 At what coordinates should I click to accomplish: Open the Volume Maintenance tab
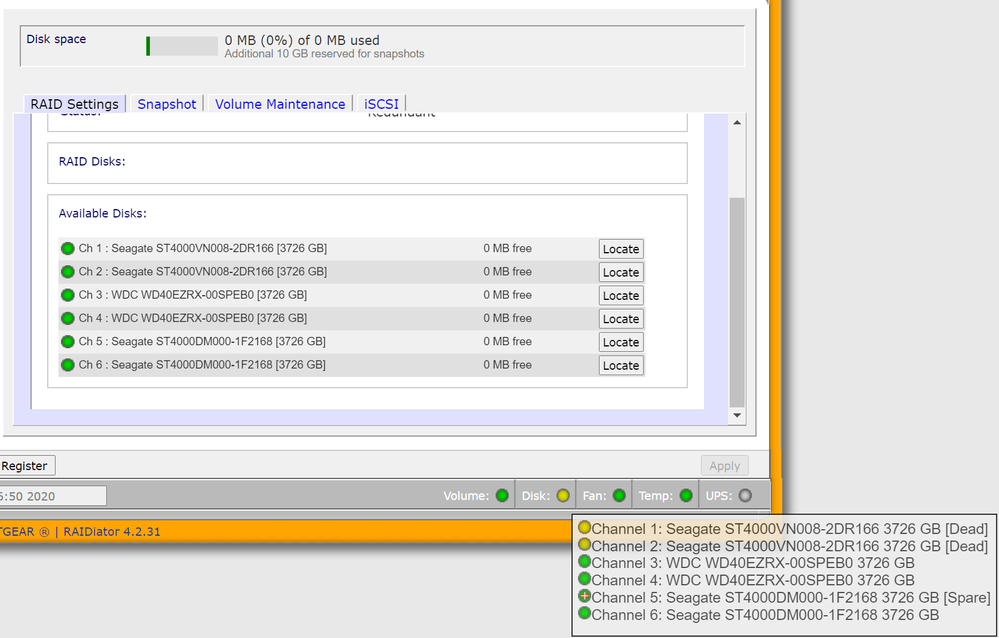tap(280, 104)
